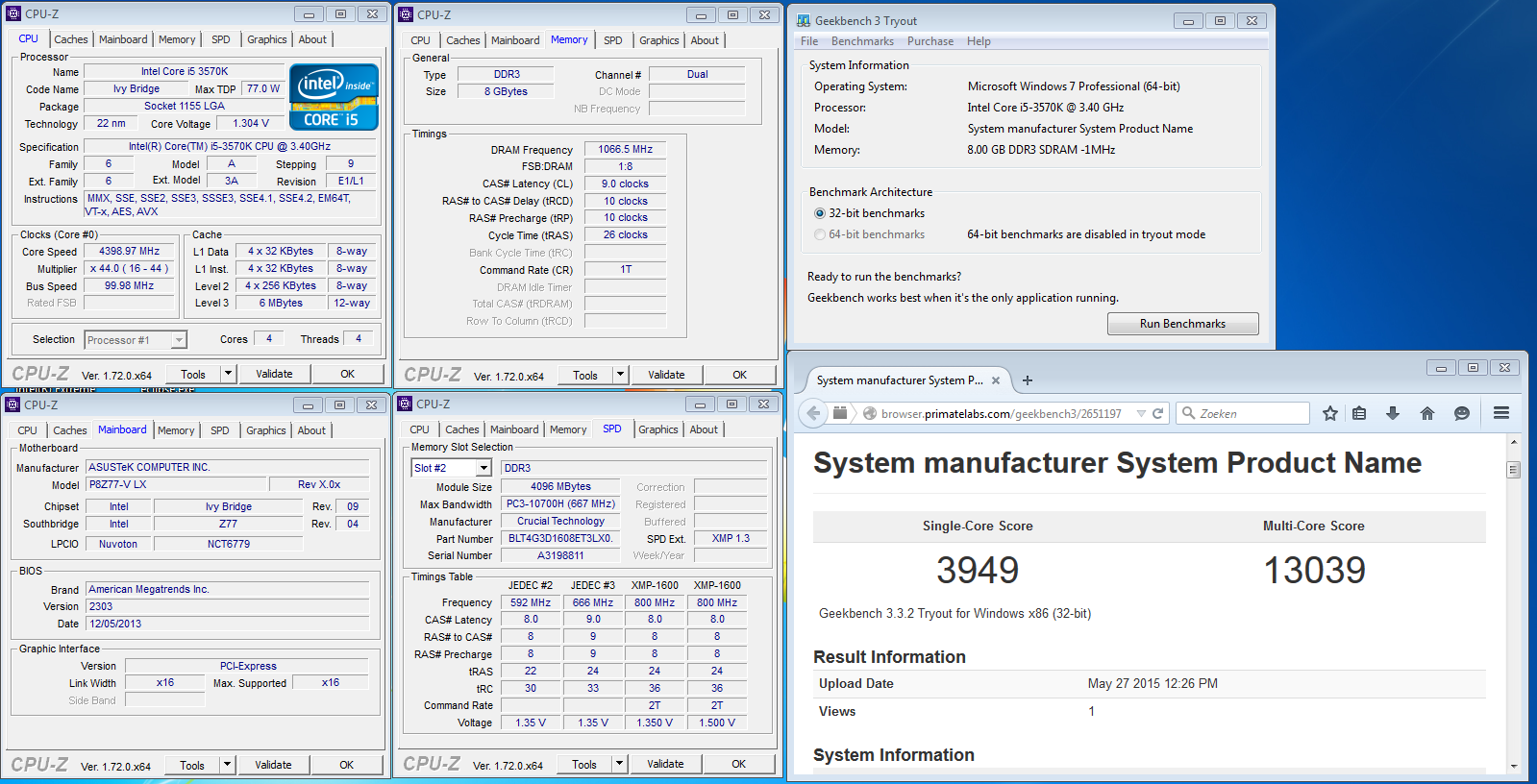Image resolution: width=1537 pixels, height=784 pixels.
Task: Click the primatelabs URL address field
Action: [x=1001, y=413]
